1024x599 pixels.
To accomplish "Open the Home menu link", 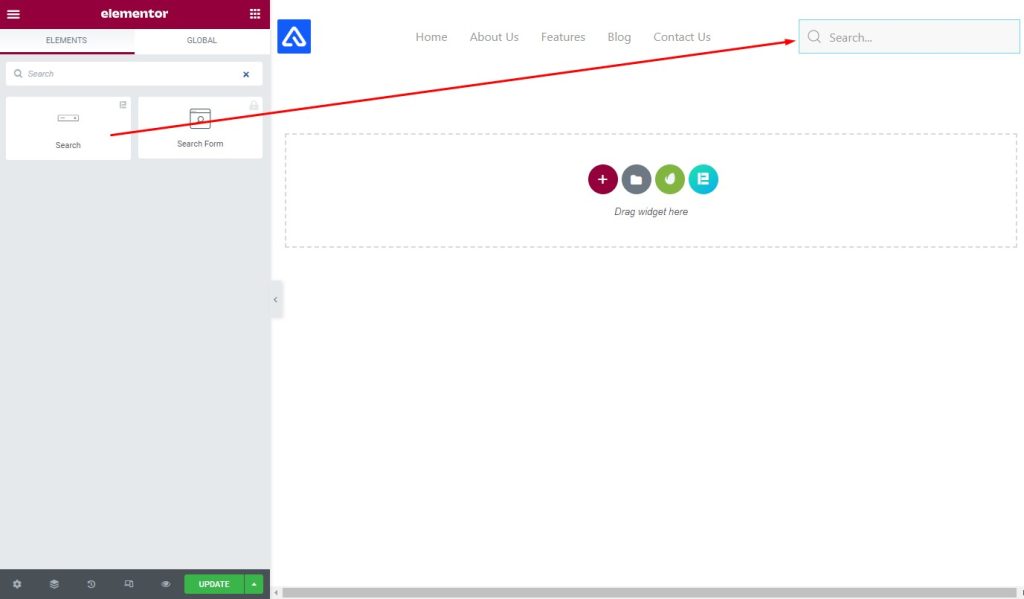I will (x=431, y=37).
